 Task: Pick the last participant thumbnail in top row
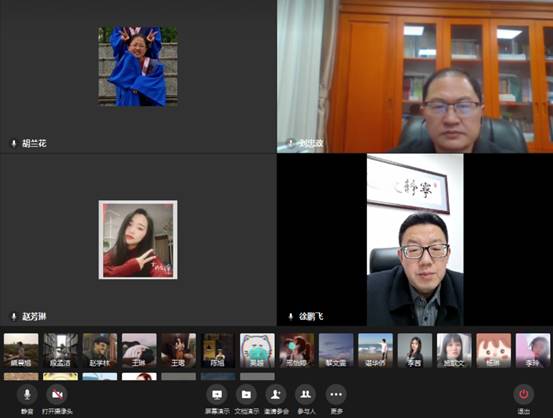[533, 350]
